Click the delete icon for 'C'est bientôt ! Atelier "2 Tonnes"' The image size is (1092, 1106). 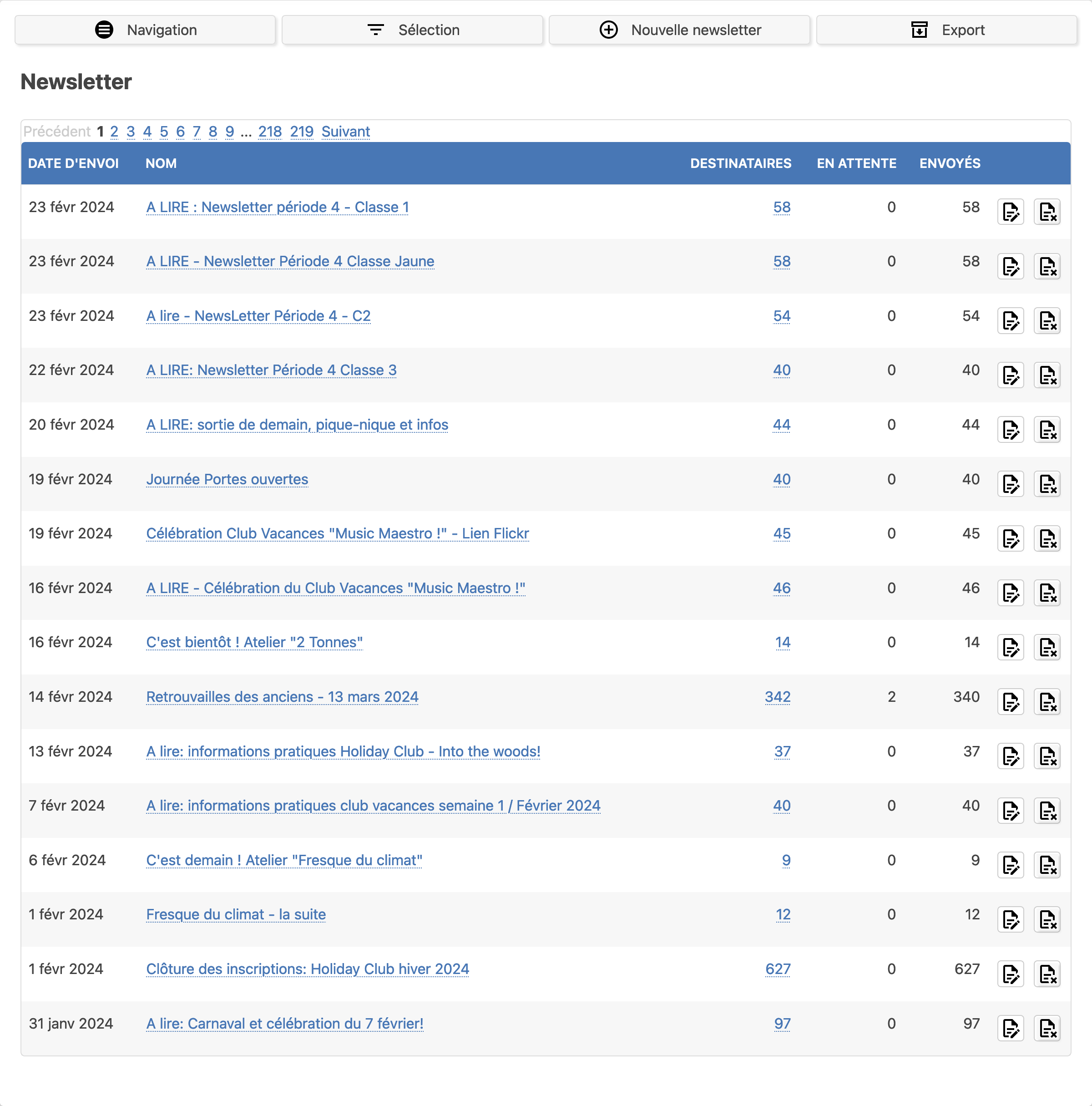pyautogui.click(x=1047, y=646)
